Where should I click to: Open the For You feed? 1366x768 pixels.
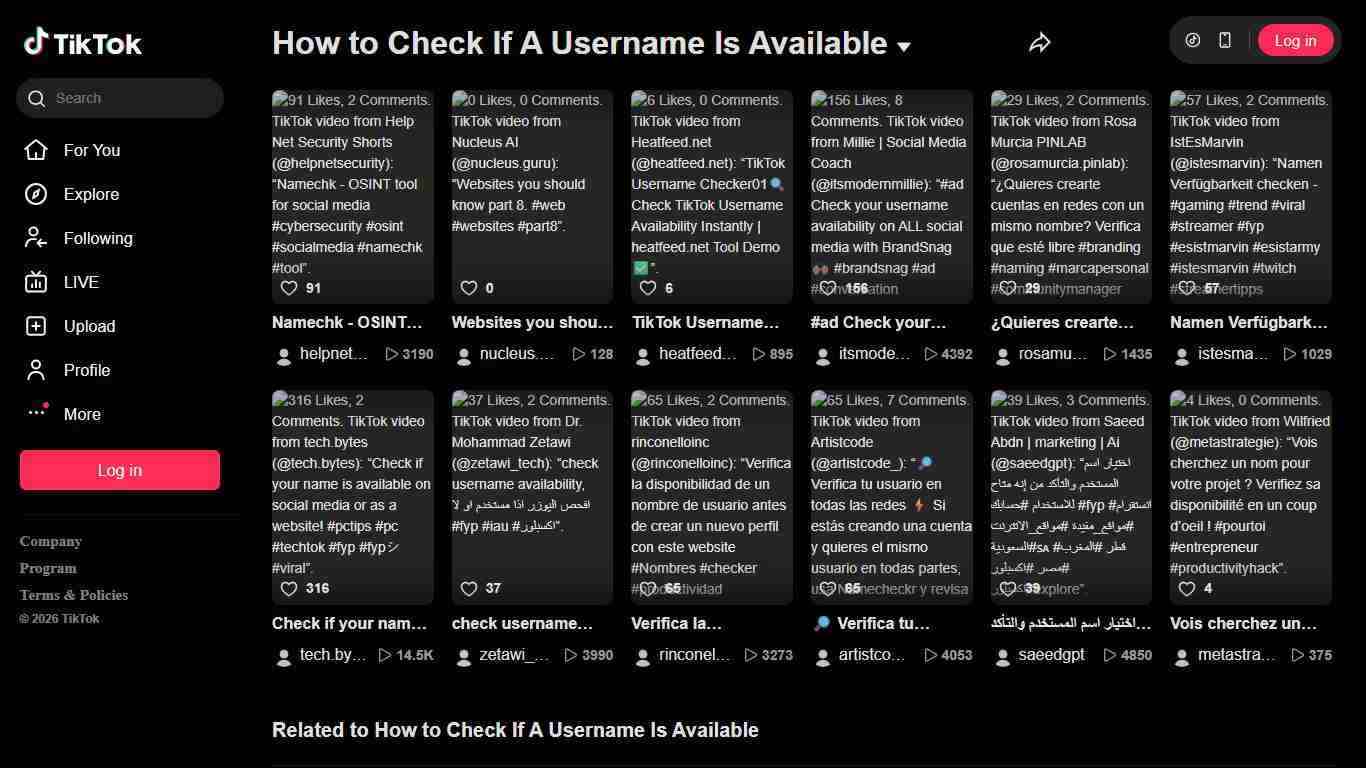[x=91, y=150]
